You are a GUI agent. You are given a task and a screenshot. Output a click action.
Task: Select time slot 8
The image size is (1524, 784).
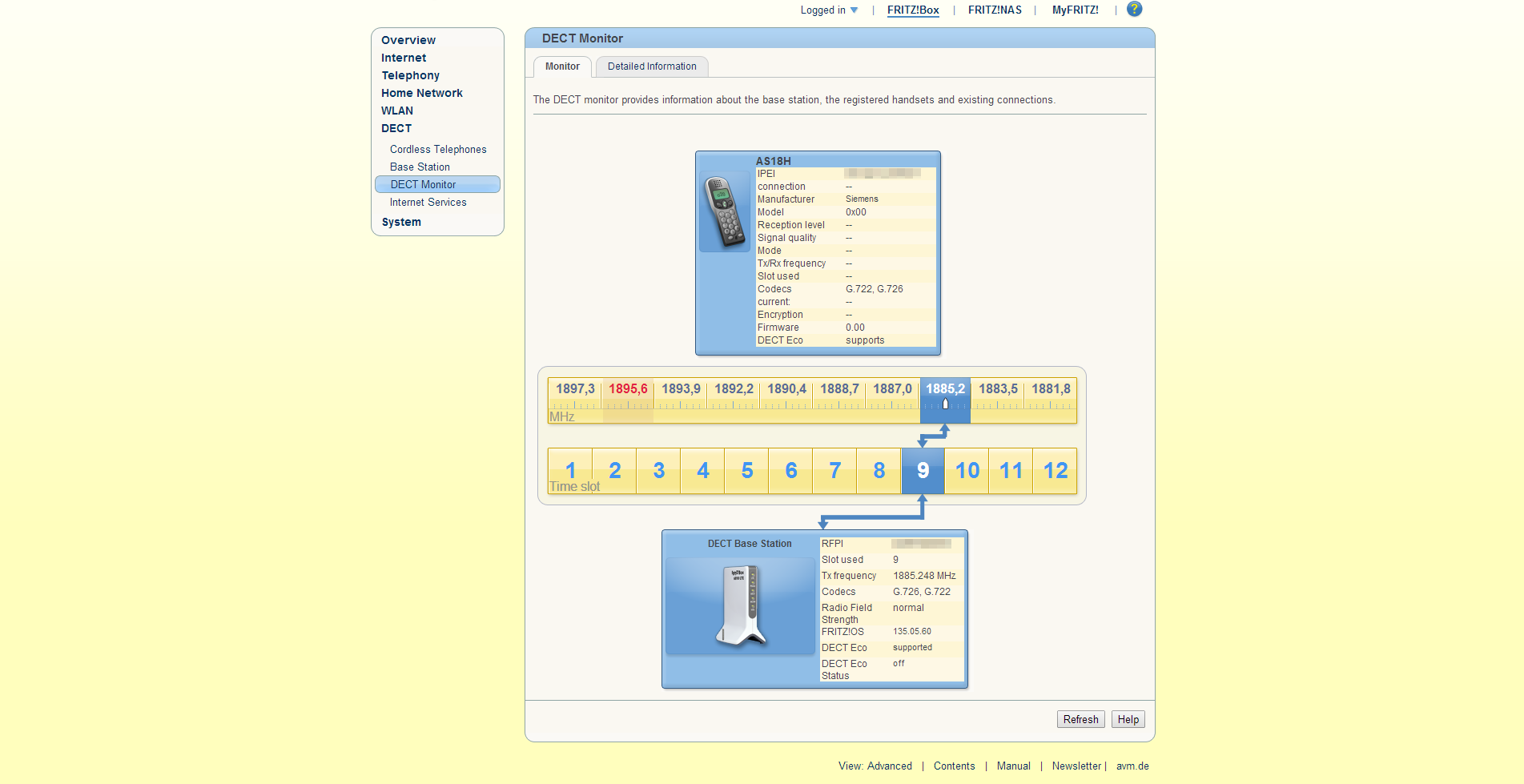[879, 471]
